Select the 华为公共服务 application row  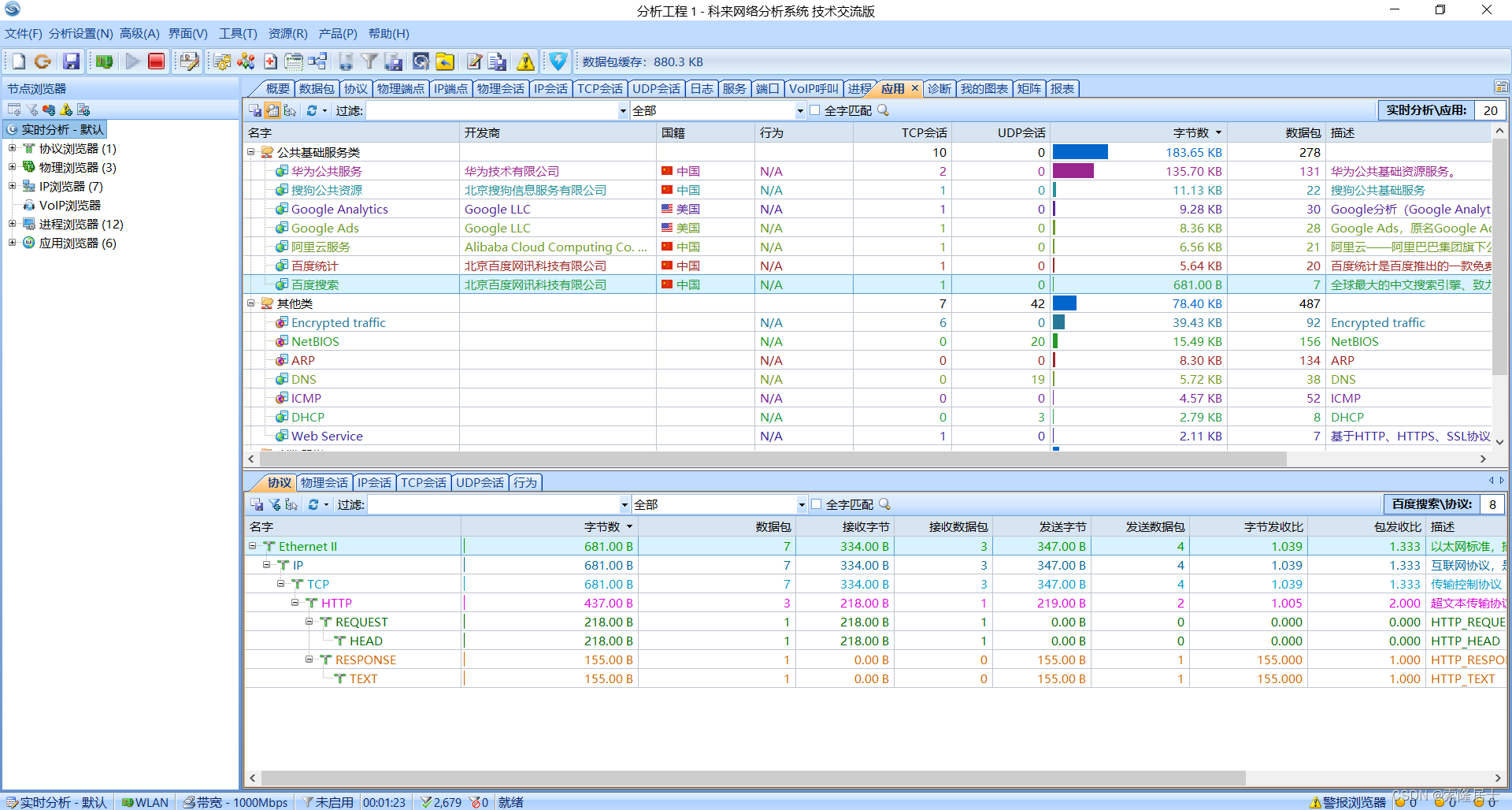click(868, 171)
